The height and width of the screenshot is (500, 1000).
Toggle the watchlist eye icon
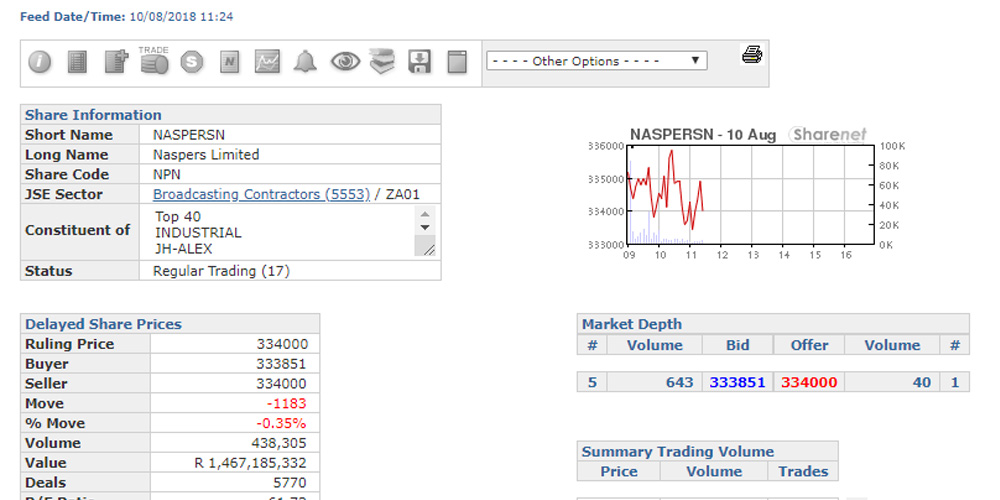pyautogui.click(x=345, y=62)
